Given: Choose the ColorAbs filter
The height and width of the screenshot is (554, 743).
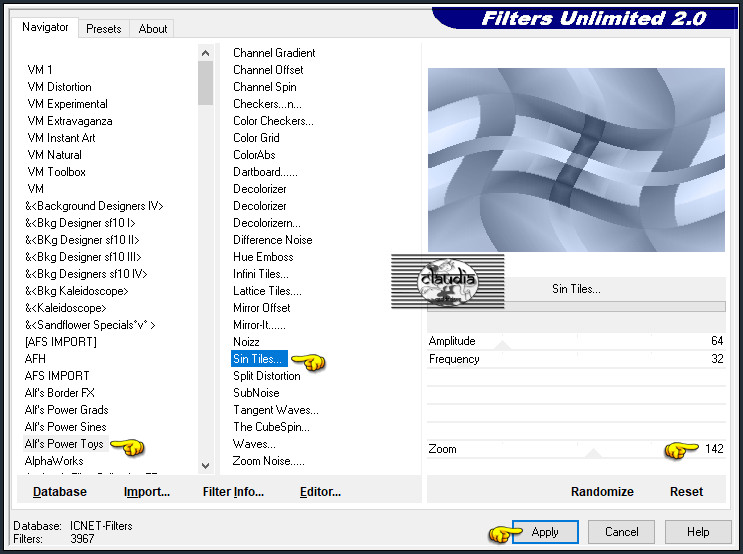Looking at the screenshot, I should [254, 155].
